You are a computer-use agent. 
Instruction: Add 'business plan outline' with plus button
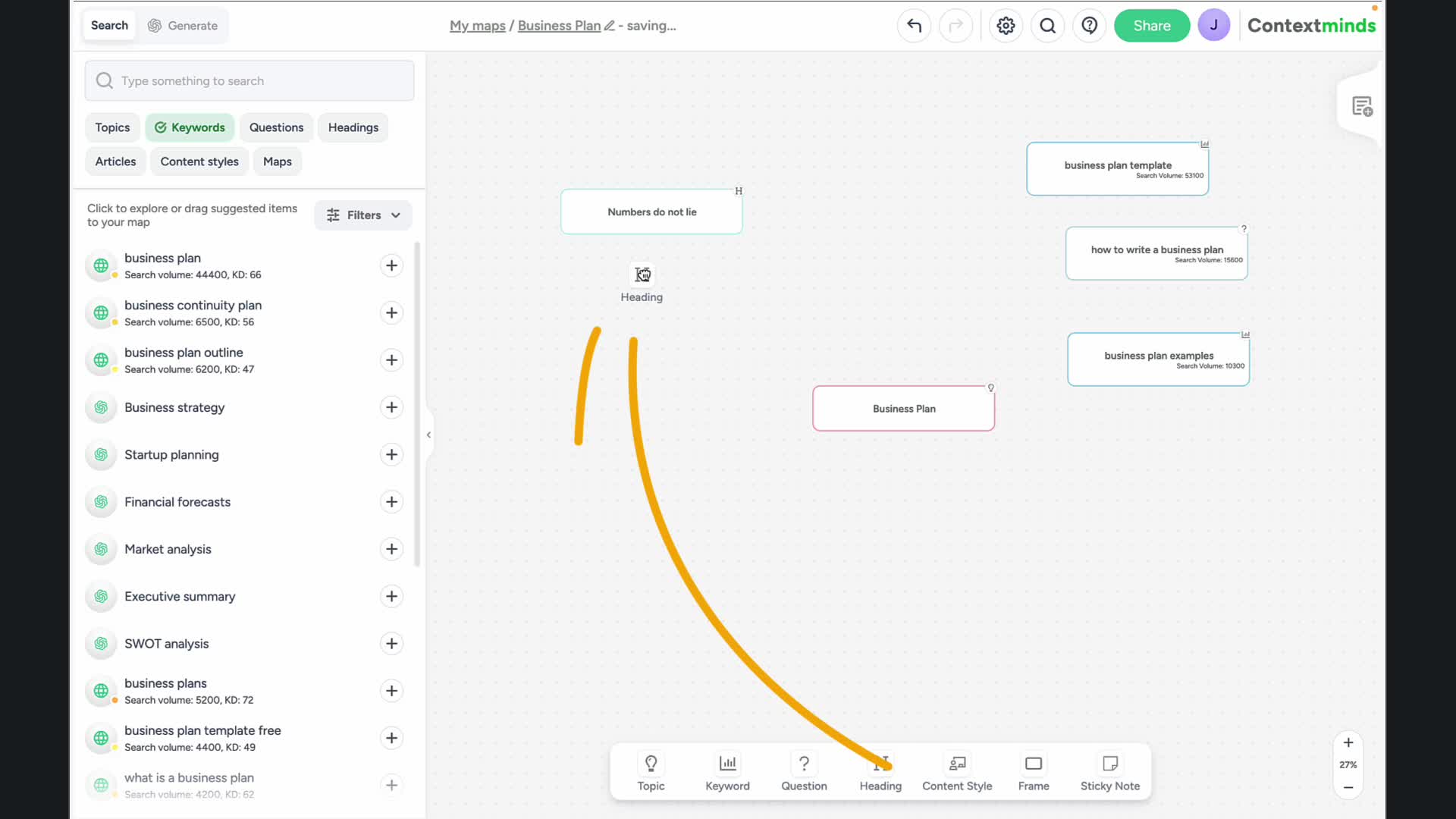coord(391,360)
